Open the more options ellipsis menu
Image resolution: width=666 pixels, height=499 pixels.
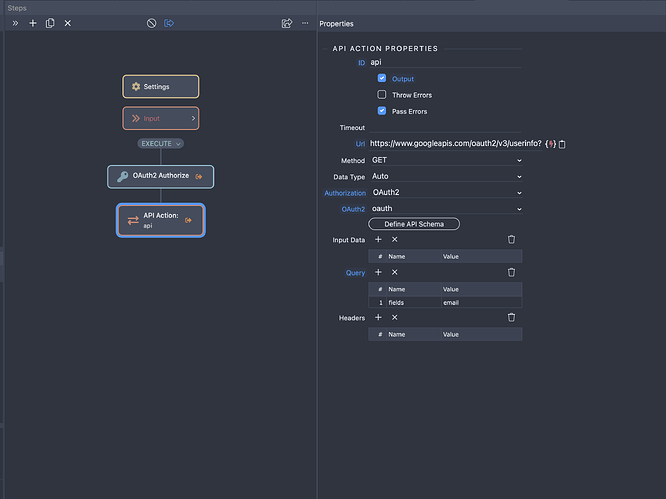pyautogui.click(x=305, y=23)
